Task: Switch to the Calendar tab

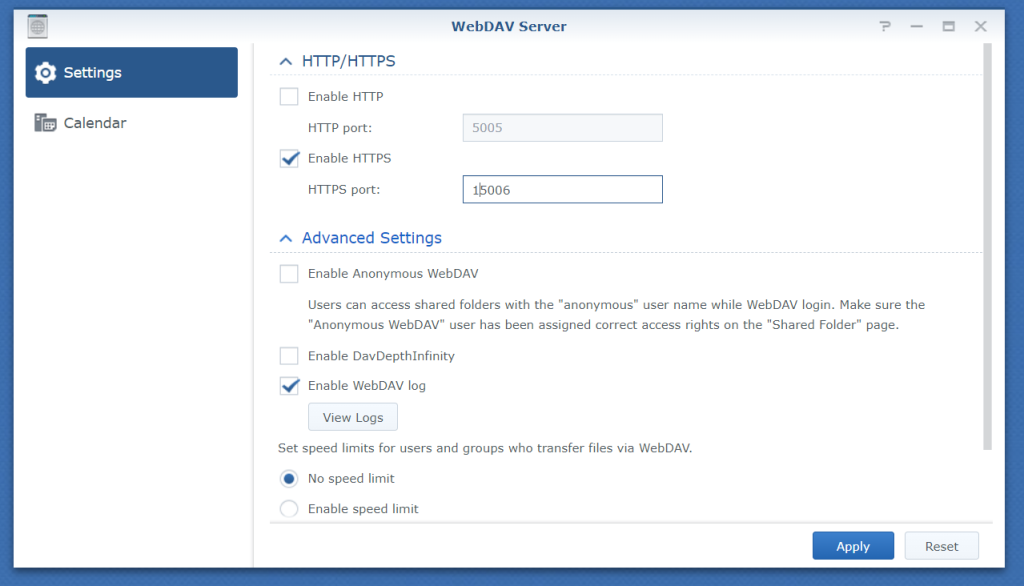Action: pyautogui.click(x=132, y=123)
